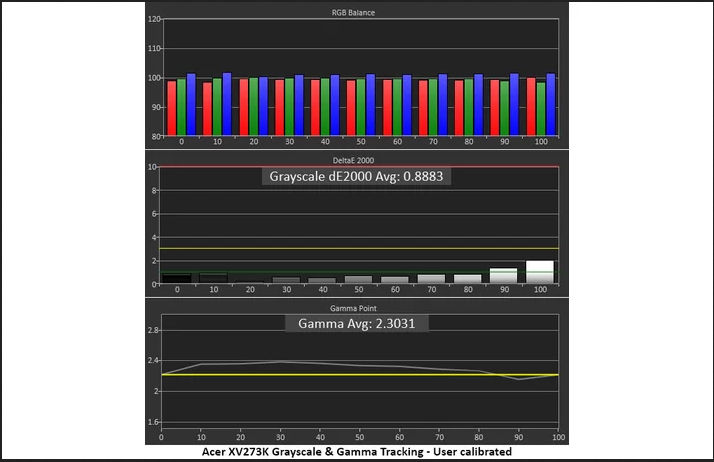714x462 pixels.
Task: Click the DeltaE 2000 chart title
Action: (359, 157)
